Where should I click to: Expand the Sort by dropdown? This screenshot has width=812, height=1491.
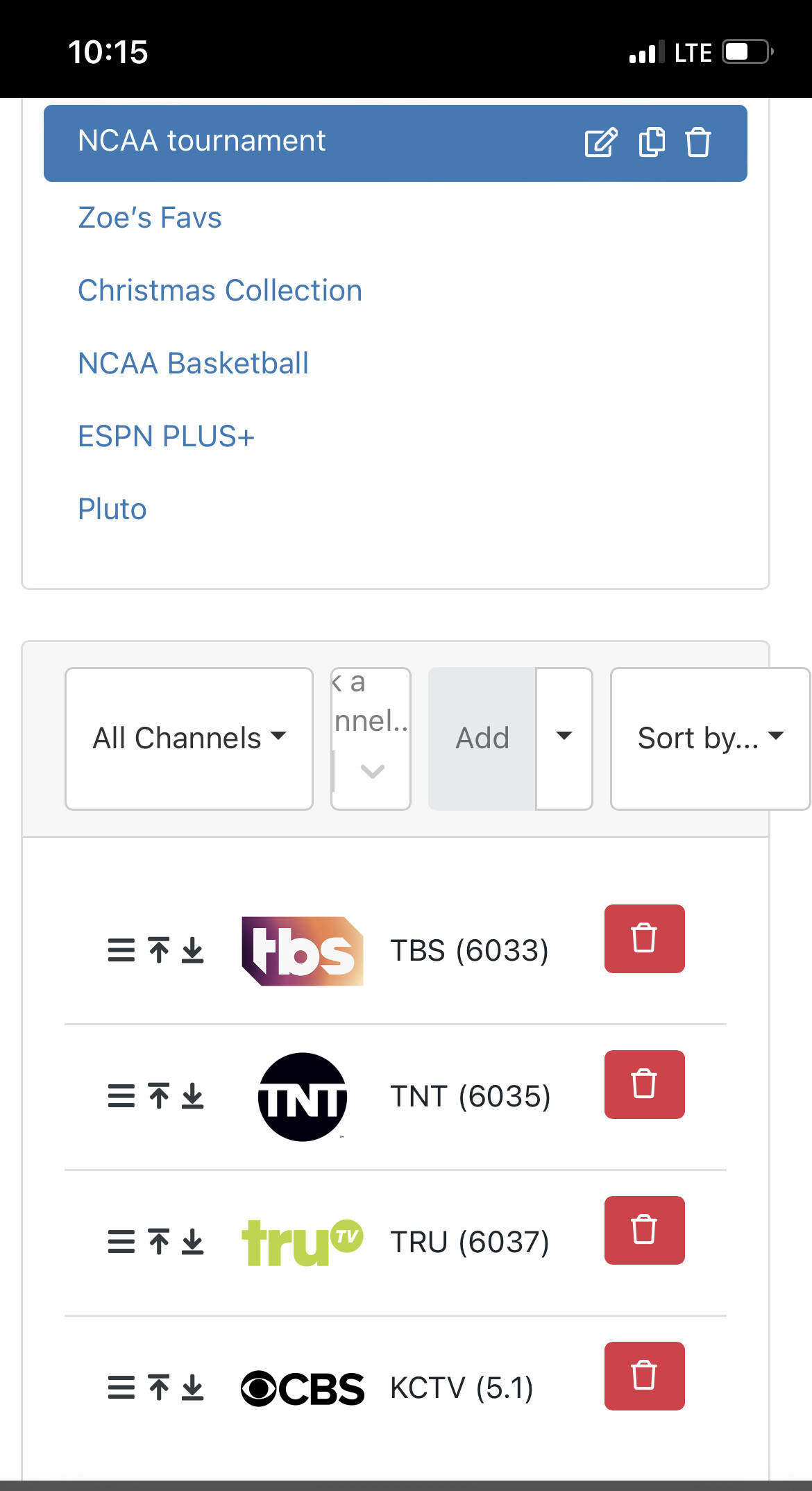click(x=709, y=739)
